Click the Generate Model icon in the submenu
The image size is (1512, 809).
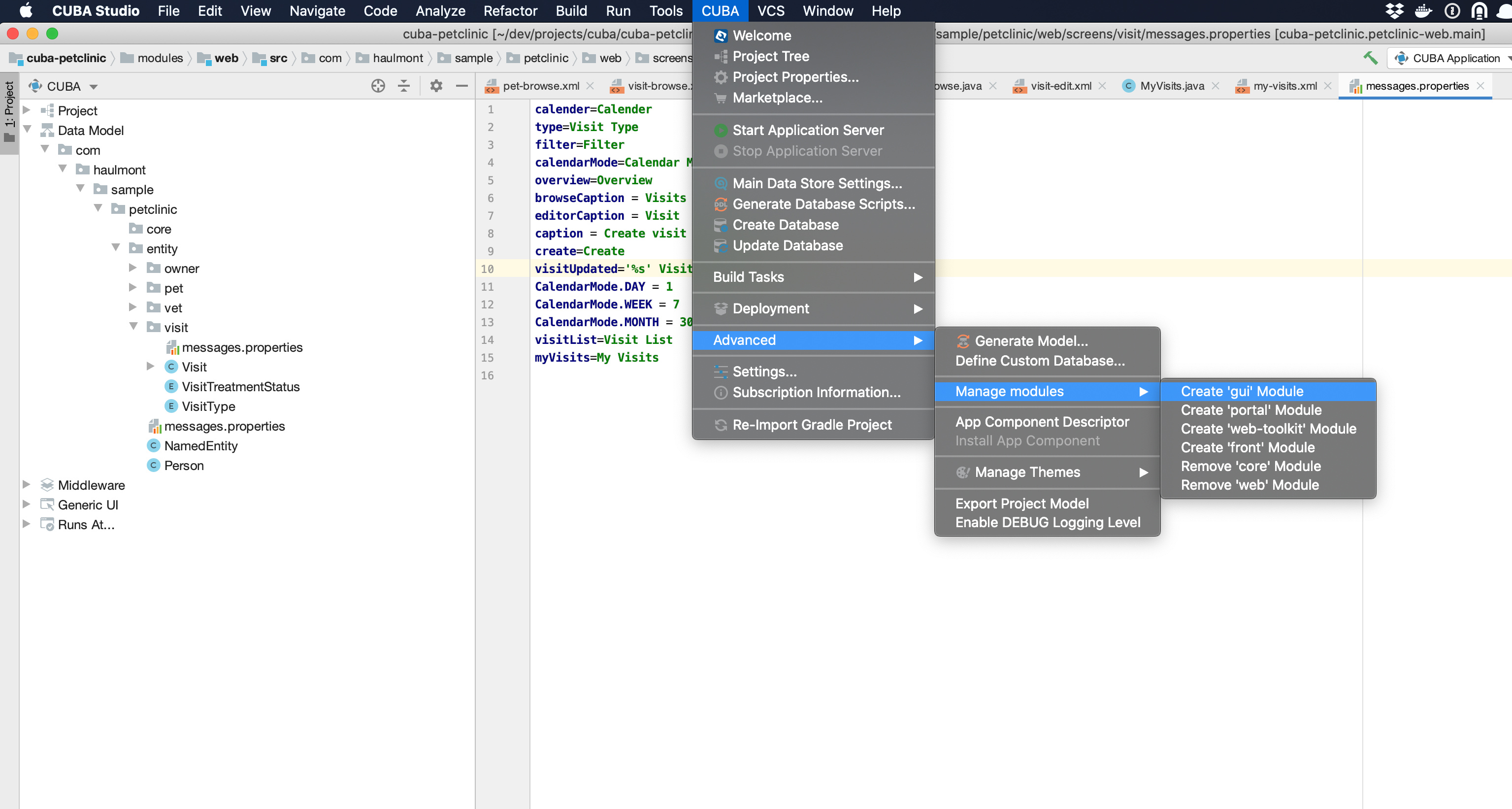pos(963,341)
